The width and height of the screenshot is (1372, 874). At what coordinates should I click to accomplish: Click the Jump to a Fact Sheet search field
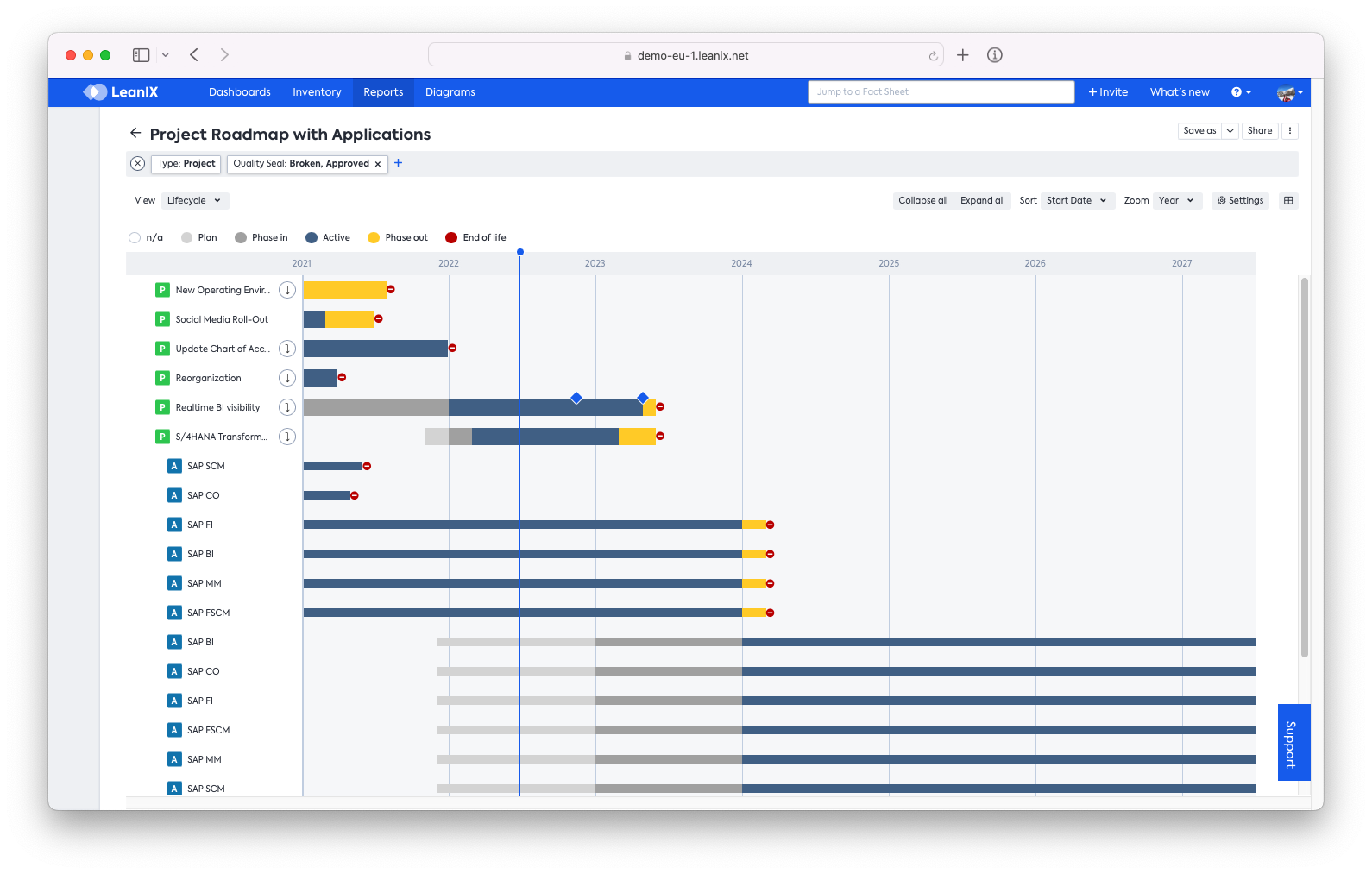(941, 92)
